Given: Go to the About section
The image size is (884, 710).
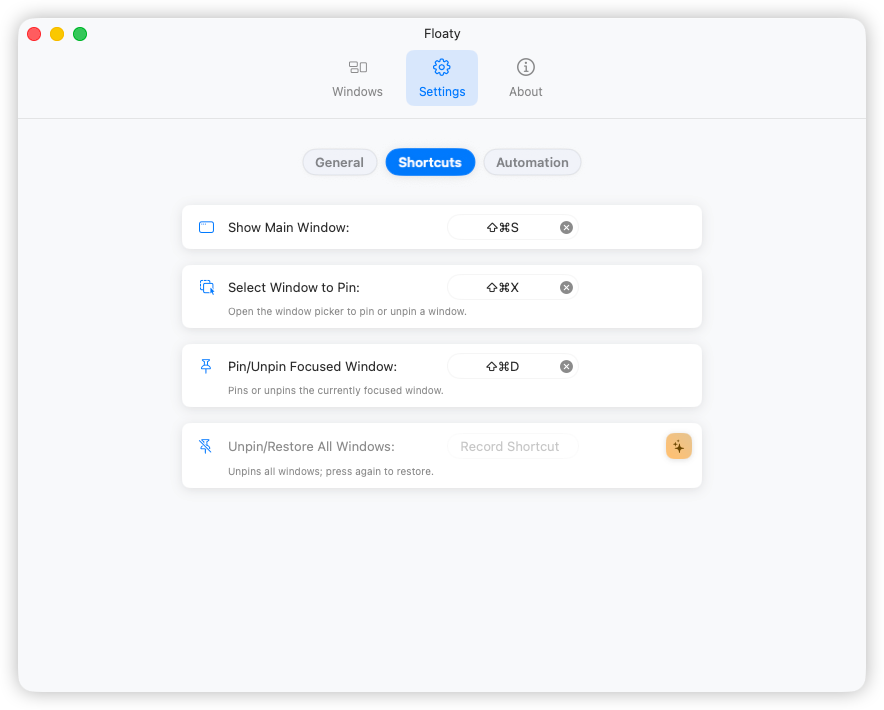Looking at the screenshot, I should tap(525, 78).
